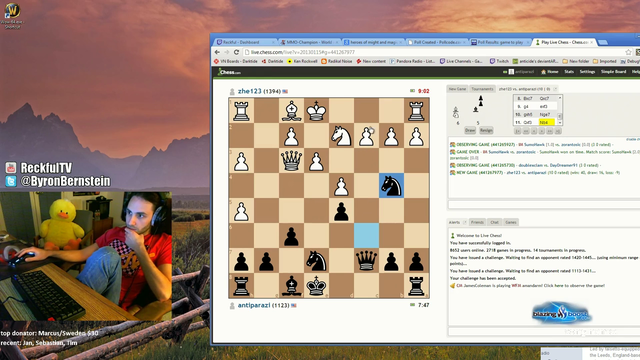The image size is (640, 360).
Task: Select the black knight on b4
Action: pyautogui.click(x=391, y=186)
